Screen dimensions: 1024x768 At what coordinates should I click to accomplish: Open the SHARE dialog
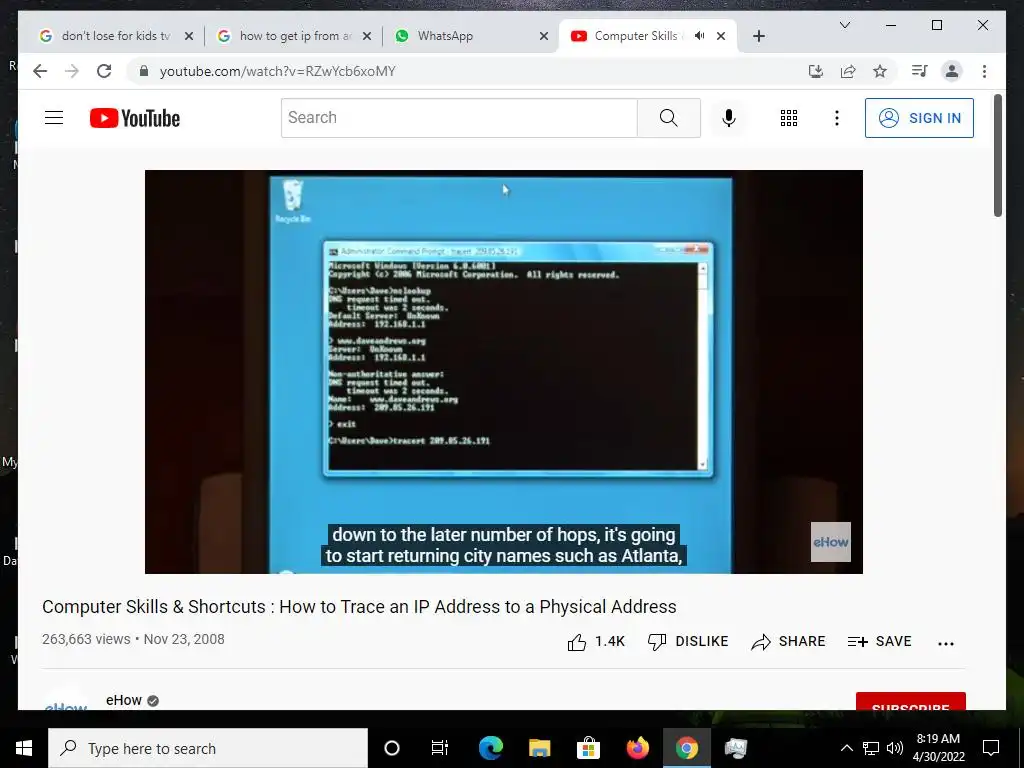pyautogui.click(x=788, y=641)
